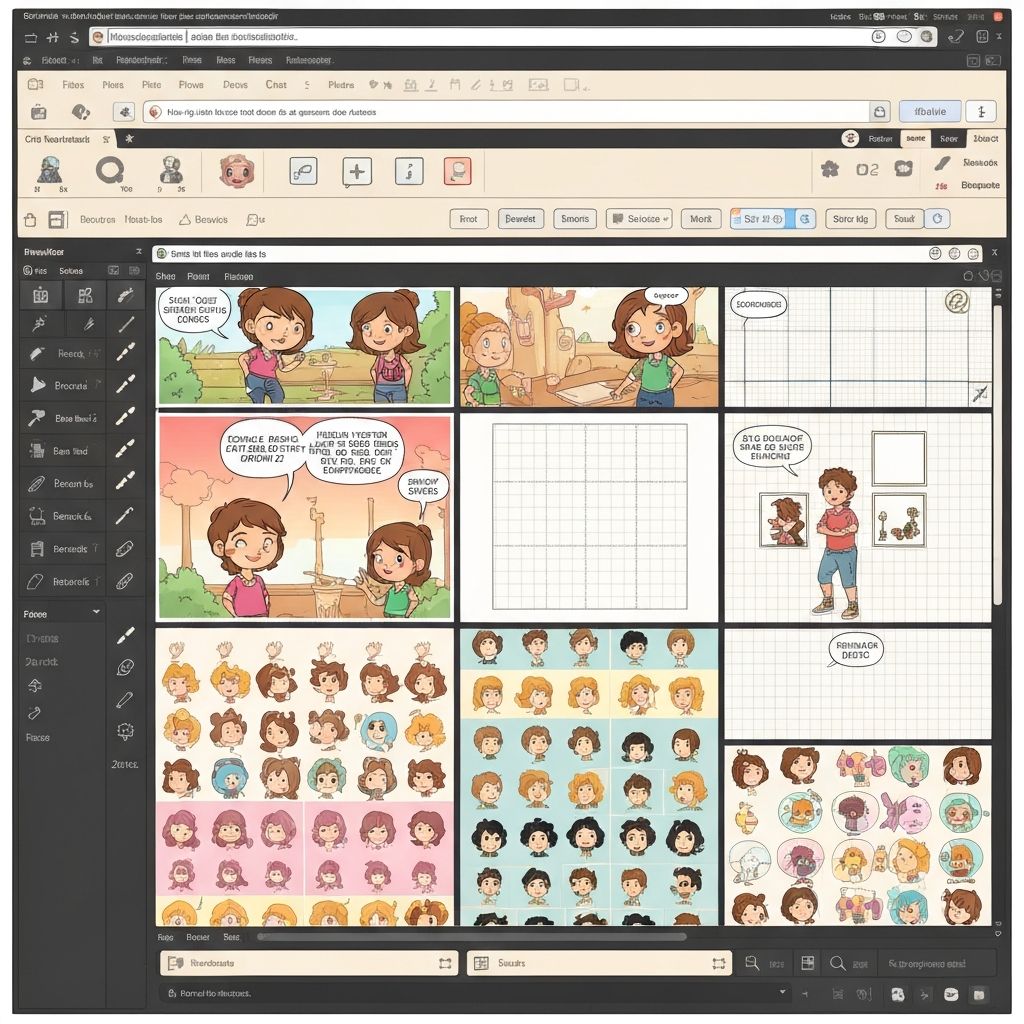Open the Deovs menu

click(235, 85)
